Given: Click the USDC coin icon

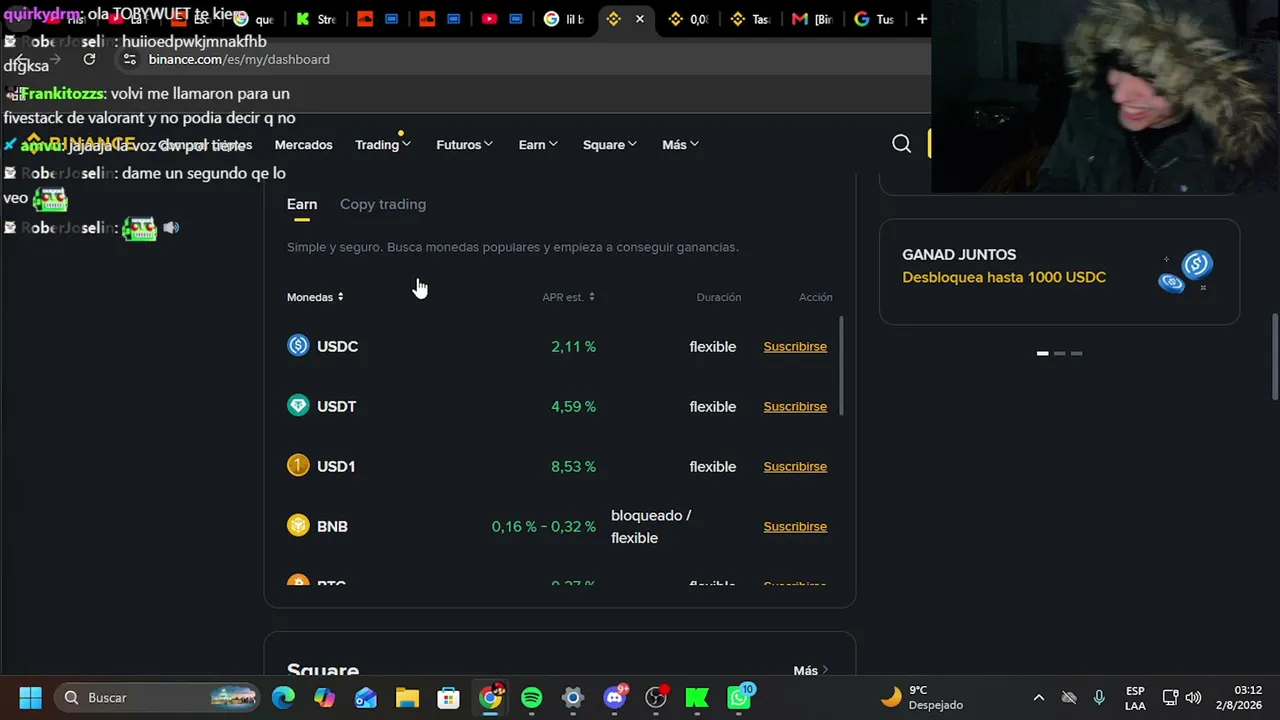Looking at the screenshot, I should (x=298, y=346).
